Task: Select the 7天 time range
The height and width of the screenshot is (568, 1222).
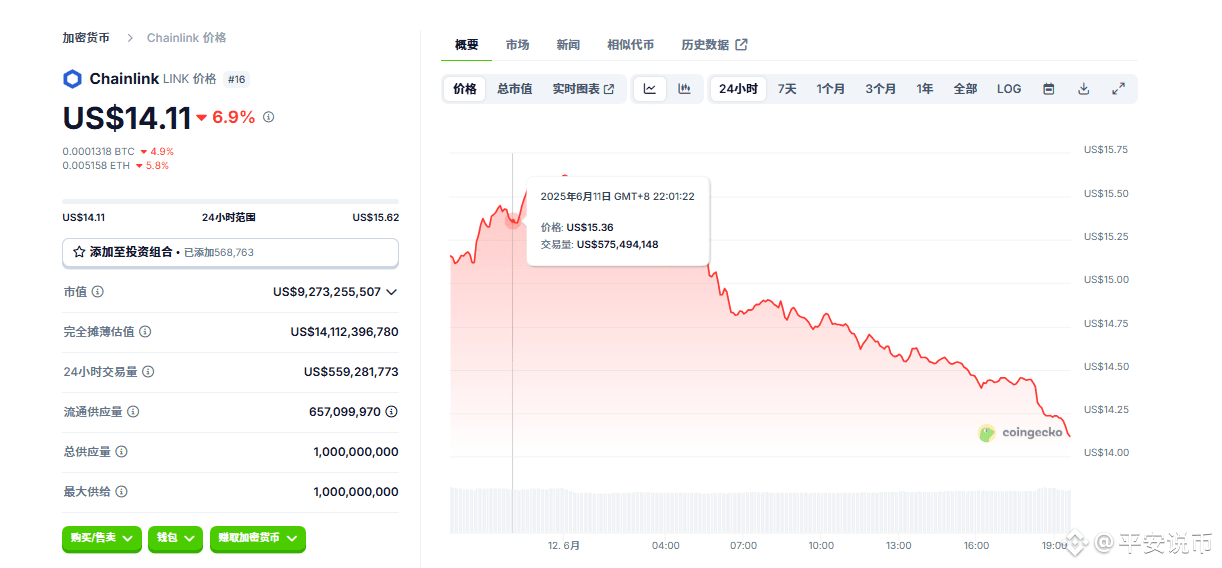Action: click(x=787, y=89)
